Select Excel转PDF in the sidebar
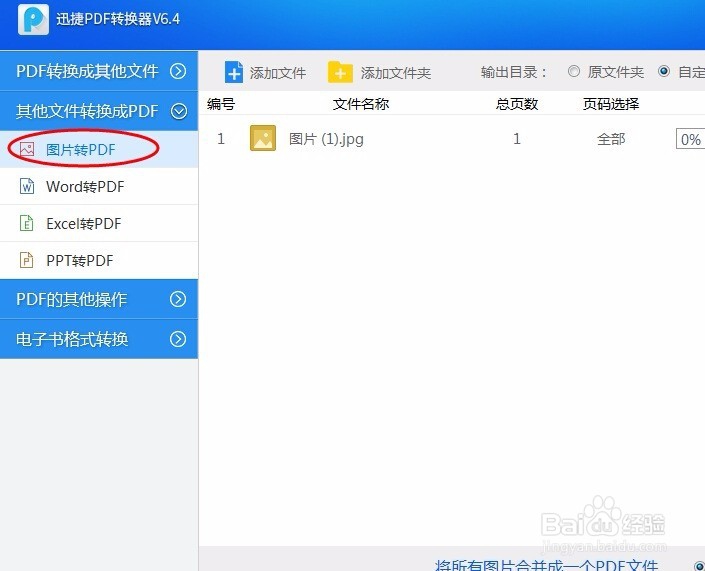Image resolution: width=705 pixels, height=571 pixels. pos(99,223)
